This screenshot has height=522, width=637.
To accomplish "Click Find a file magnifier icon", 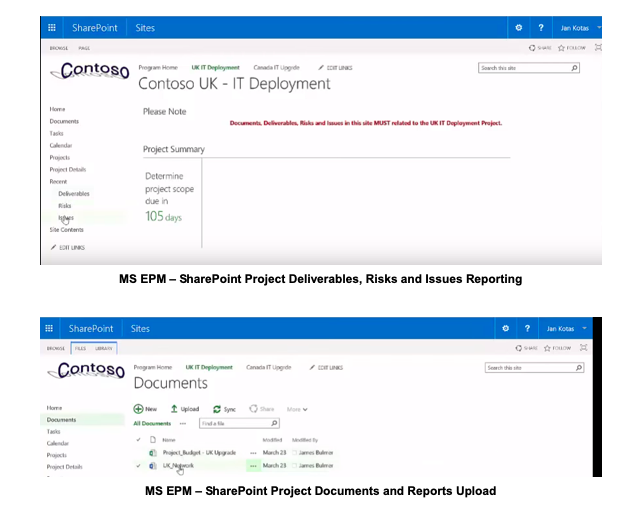I will pyautogui.click(x=274, y=423).
